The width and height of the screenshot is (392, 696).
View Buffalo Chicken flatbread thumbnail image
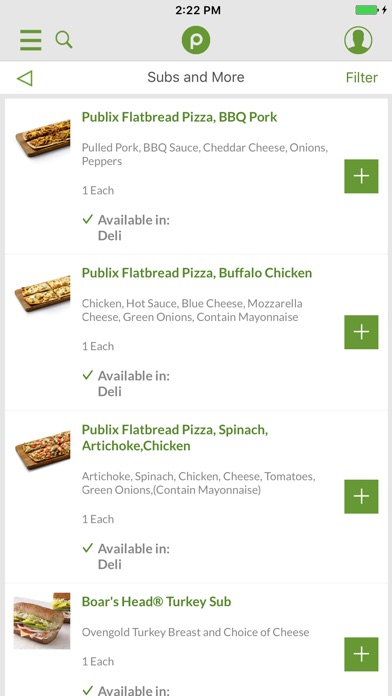tap(43, 293)
